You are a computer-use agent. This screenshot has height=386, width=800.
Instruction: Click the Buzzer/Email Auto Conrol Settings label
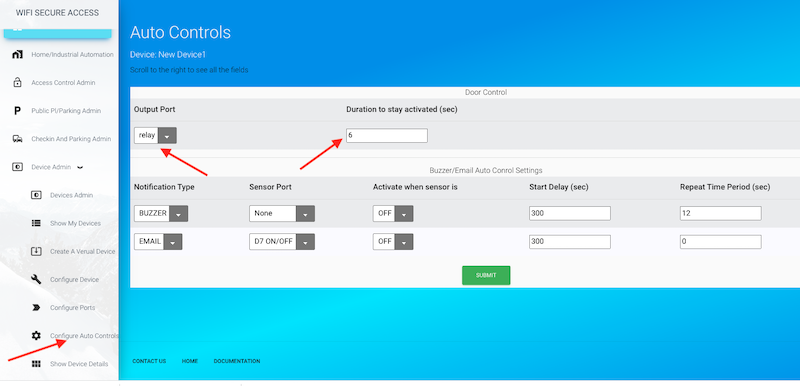coord(486,170)
